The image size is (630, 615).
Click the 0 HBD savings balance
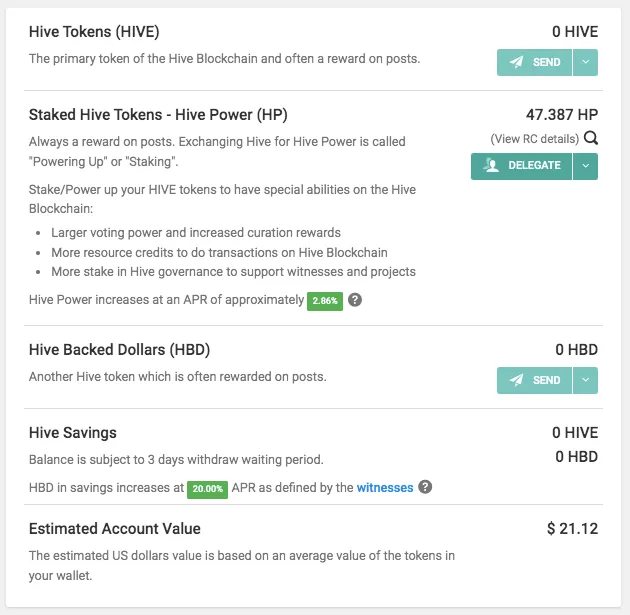point(577,457)
